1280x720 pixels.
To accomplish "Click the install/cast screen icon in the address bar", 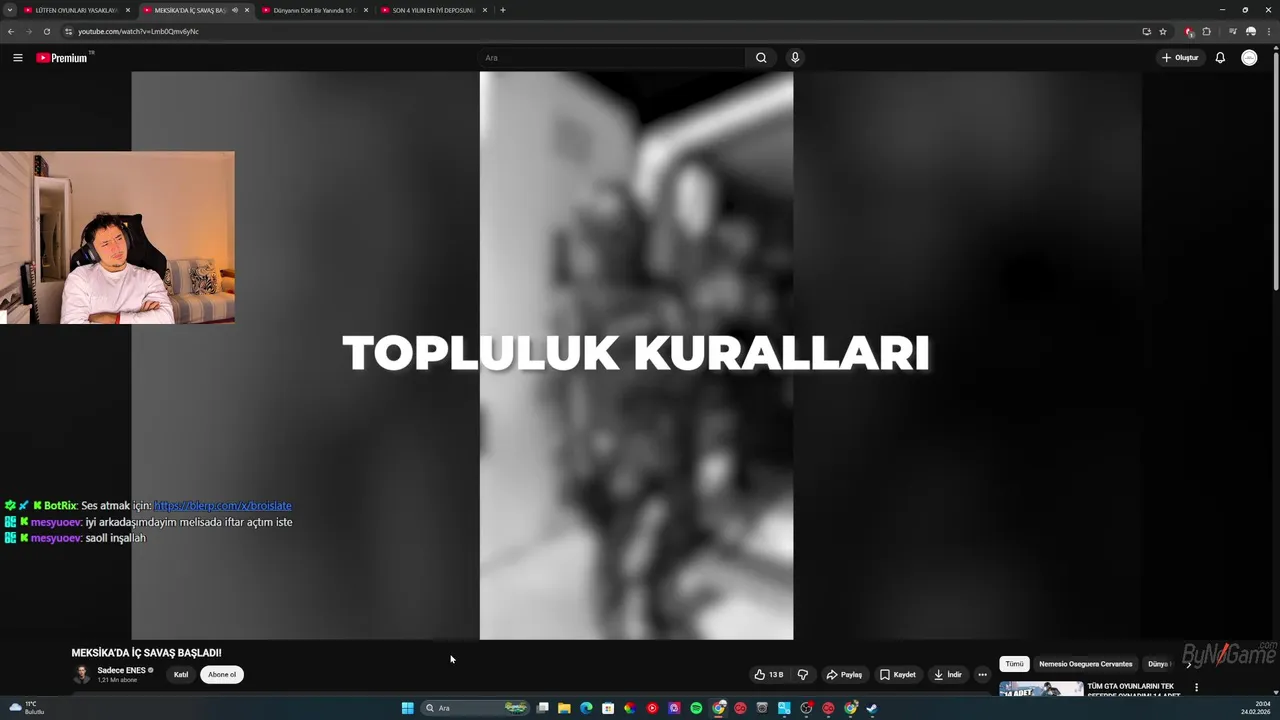I will [1147, 31].
